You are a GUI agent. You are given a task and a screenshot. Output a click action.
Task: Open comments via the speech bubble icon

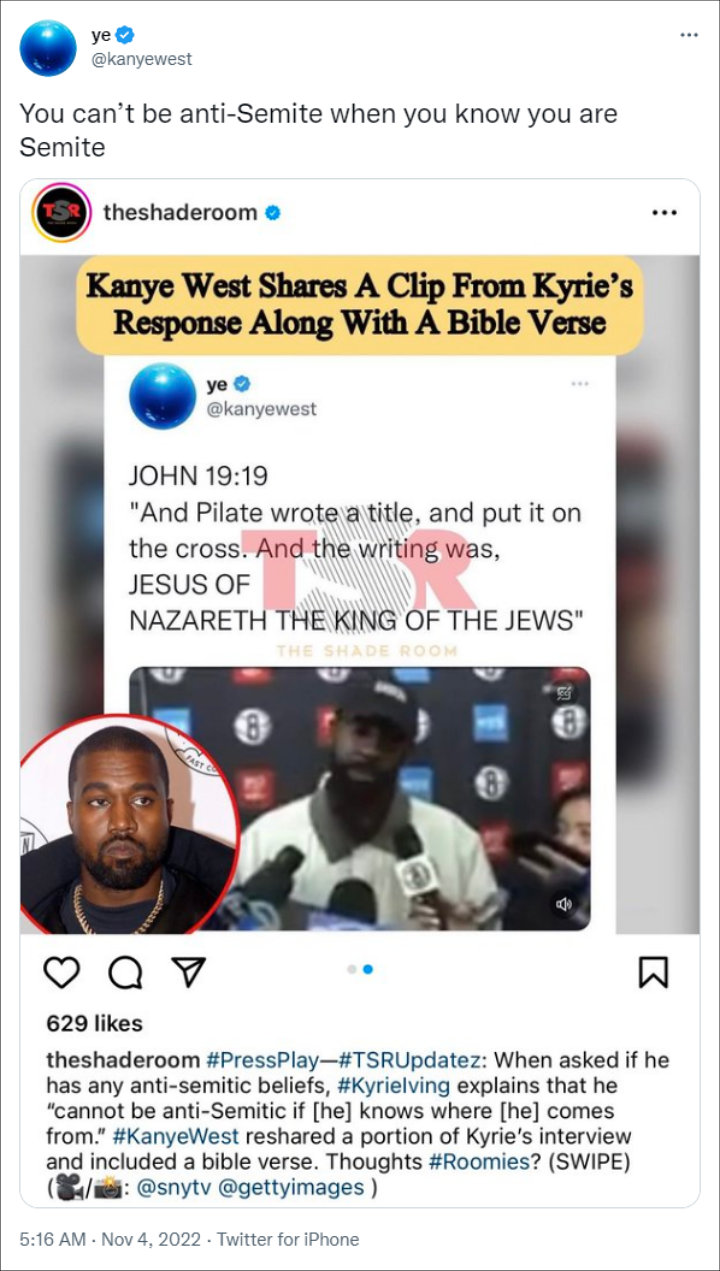(x=125, y=971)
